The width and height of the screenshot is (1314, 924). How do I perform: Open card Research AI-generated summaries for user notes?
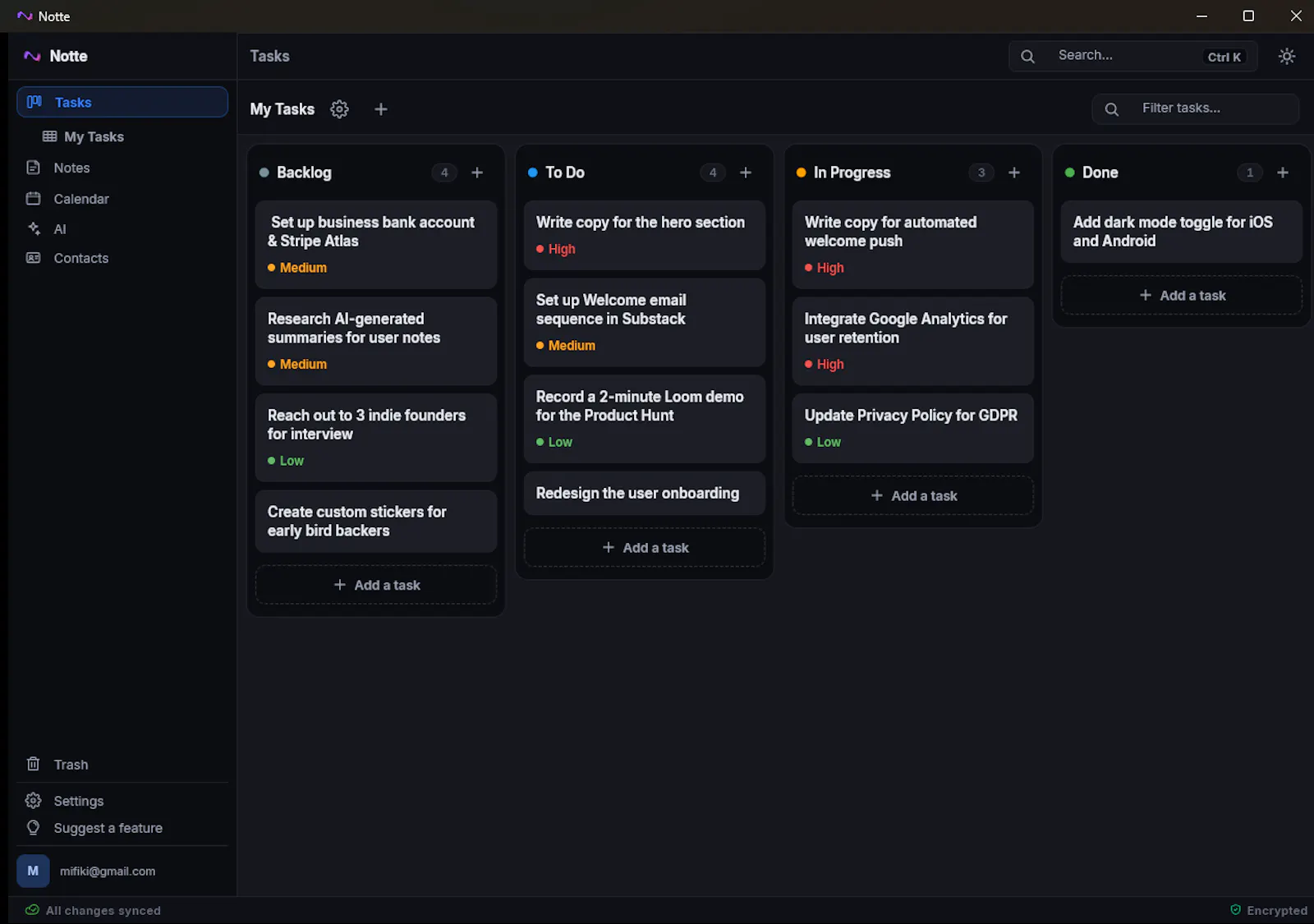tap(376, 341)
